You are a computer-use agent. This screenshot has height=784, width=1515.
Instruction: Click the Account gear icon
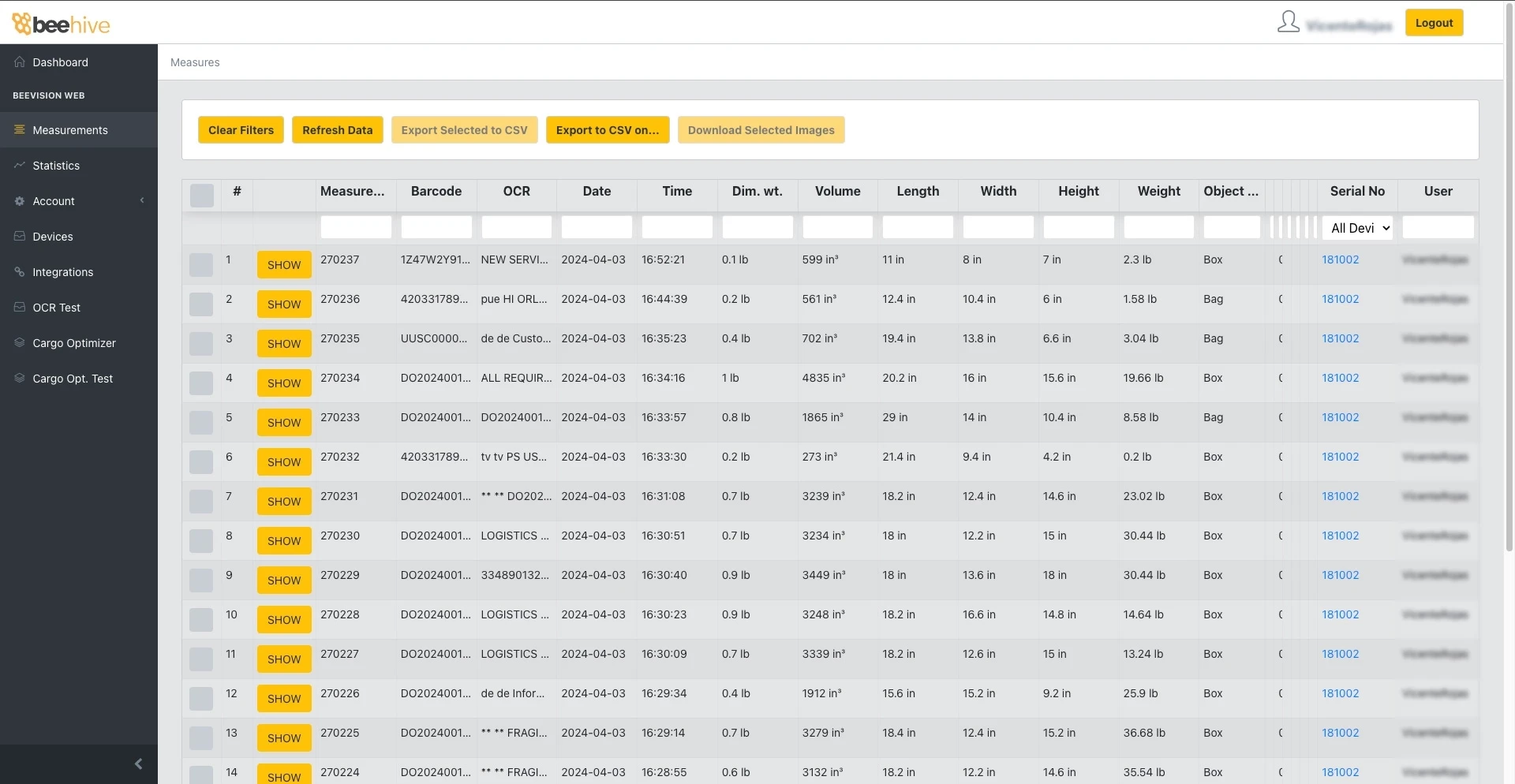pyautogui.click(x=20, y=201)
